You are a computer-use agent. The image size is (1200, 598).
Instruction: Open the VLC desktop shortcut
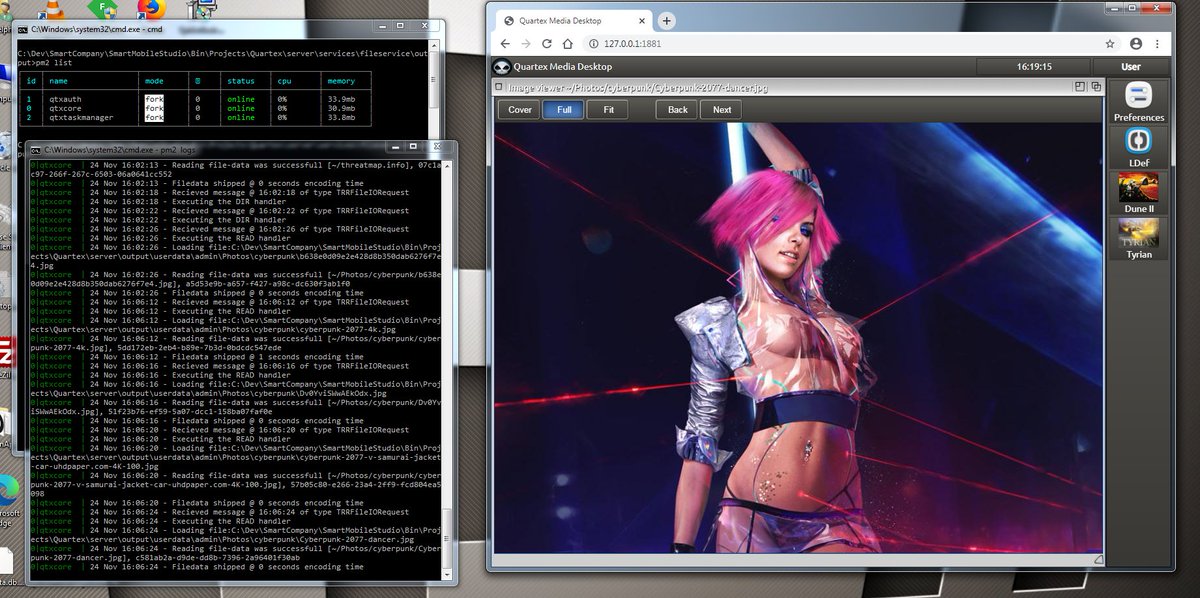[54, 10]
